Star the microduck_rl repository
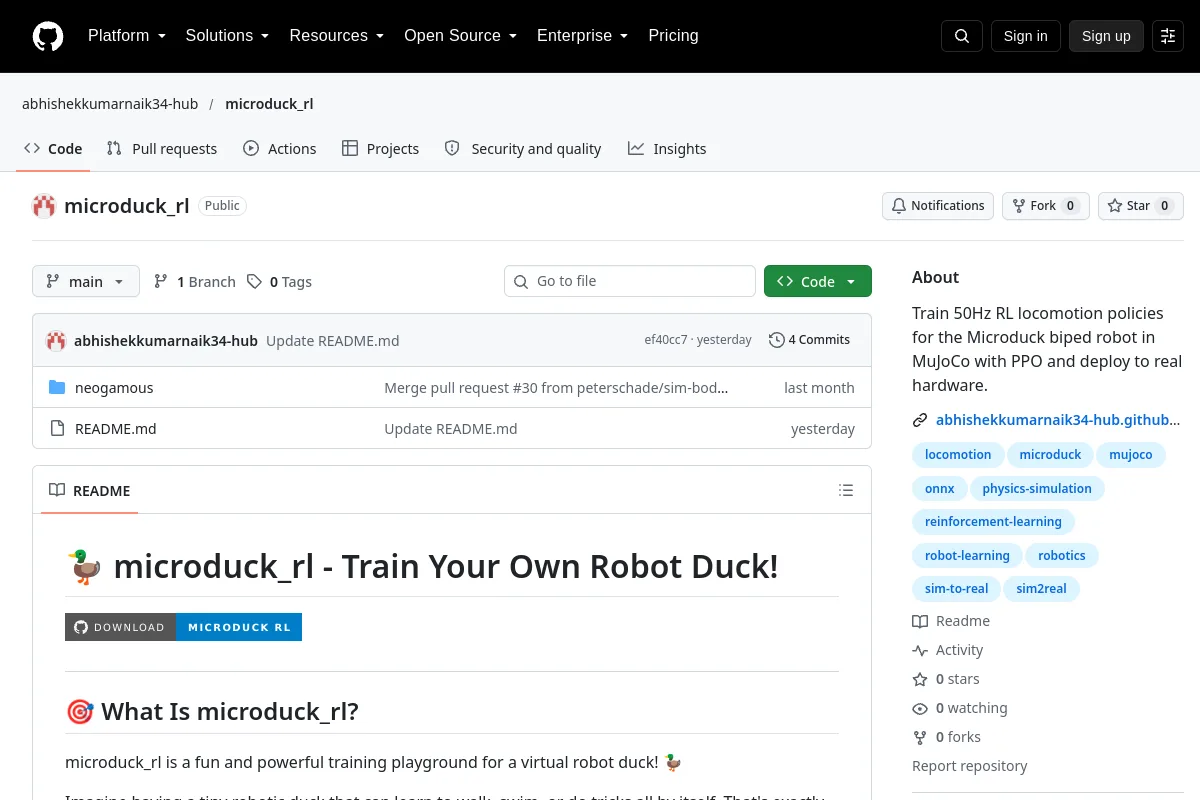The width and height of the screenshot is (1200, 800). coord(1140,206)
